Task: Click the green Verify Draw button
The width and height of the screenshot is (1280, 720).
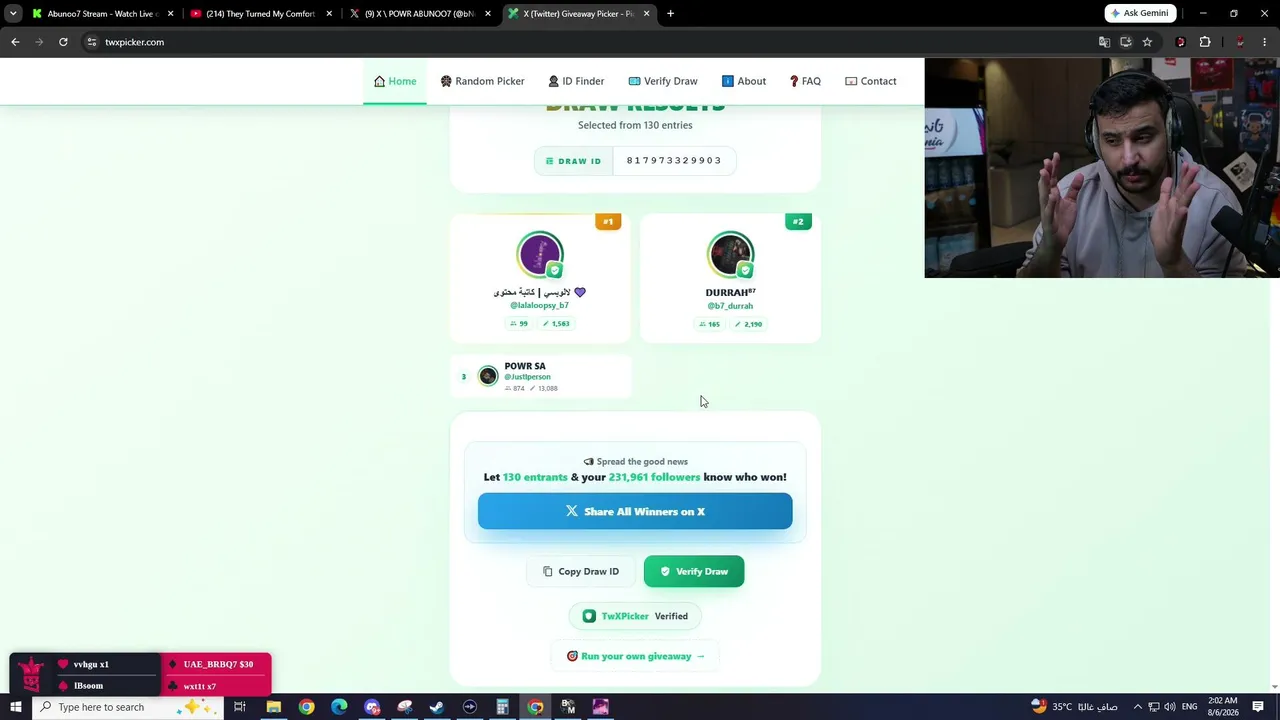Action: pos(694,571)
